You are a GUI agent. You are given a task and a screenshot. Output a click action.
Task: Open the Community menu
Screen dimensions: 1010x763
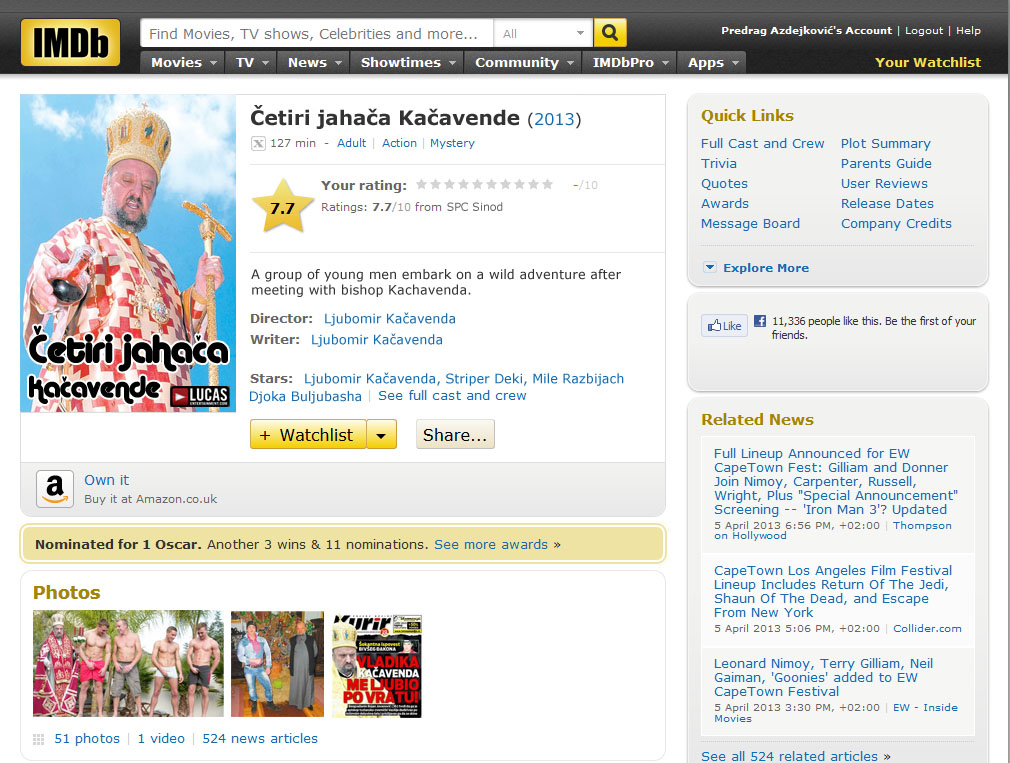(x=523, y=62)
